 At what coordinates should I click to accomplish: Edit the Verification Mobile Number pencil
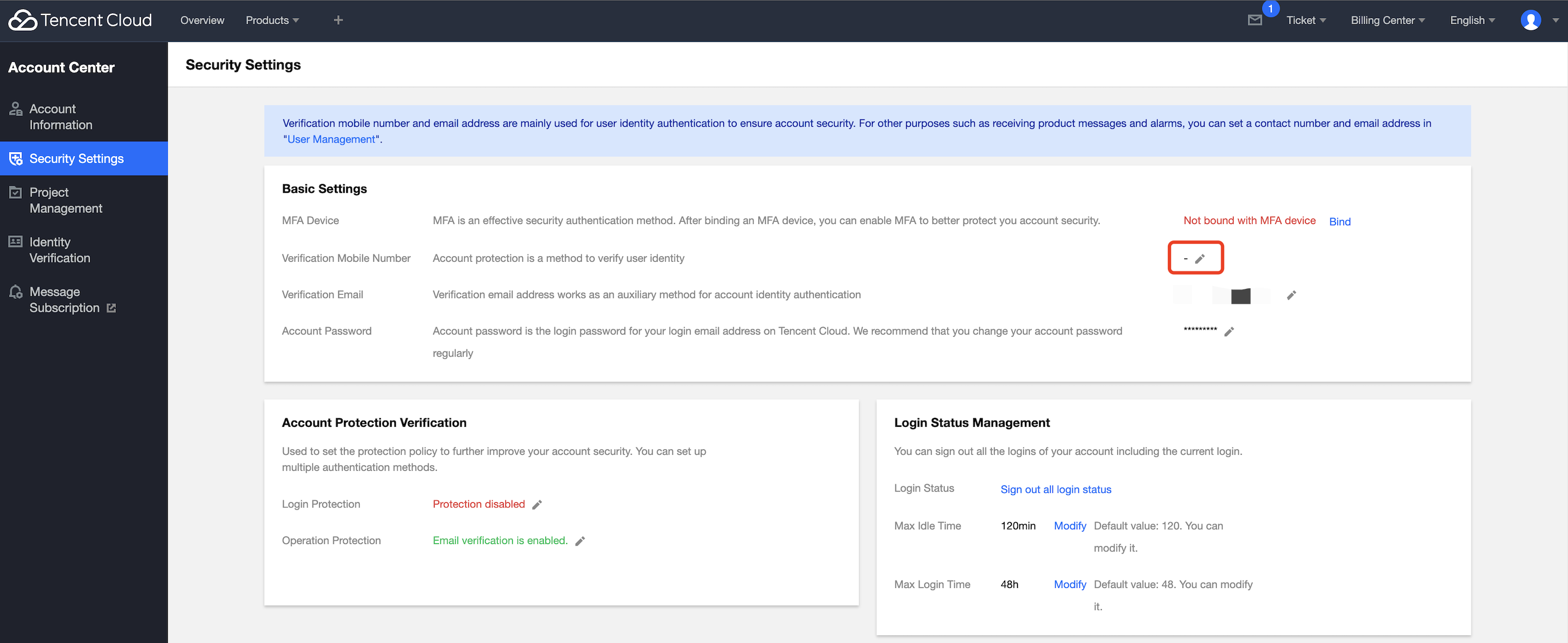click(1199, 259)
